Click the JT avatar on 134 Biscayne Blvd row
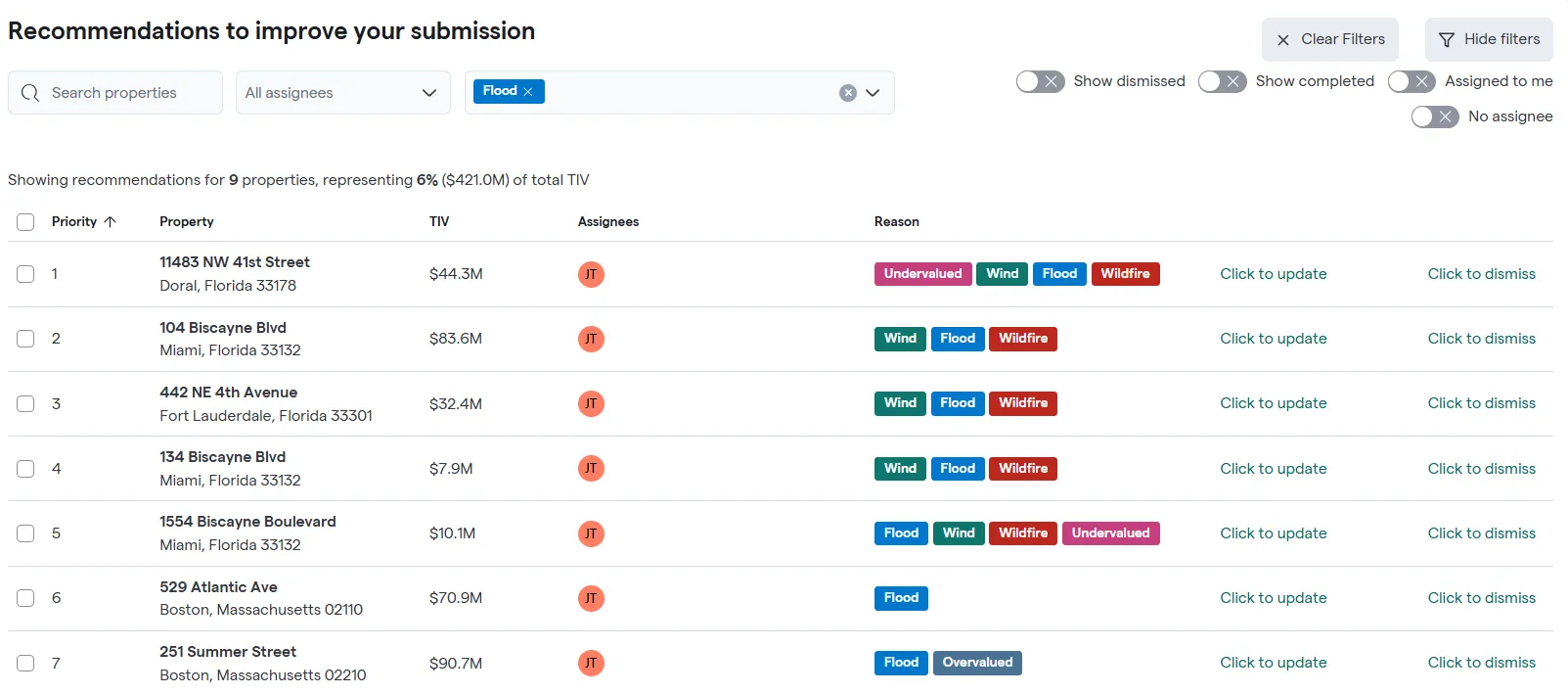Viewport: 1568px width, 694px height. coord(591,469)
